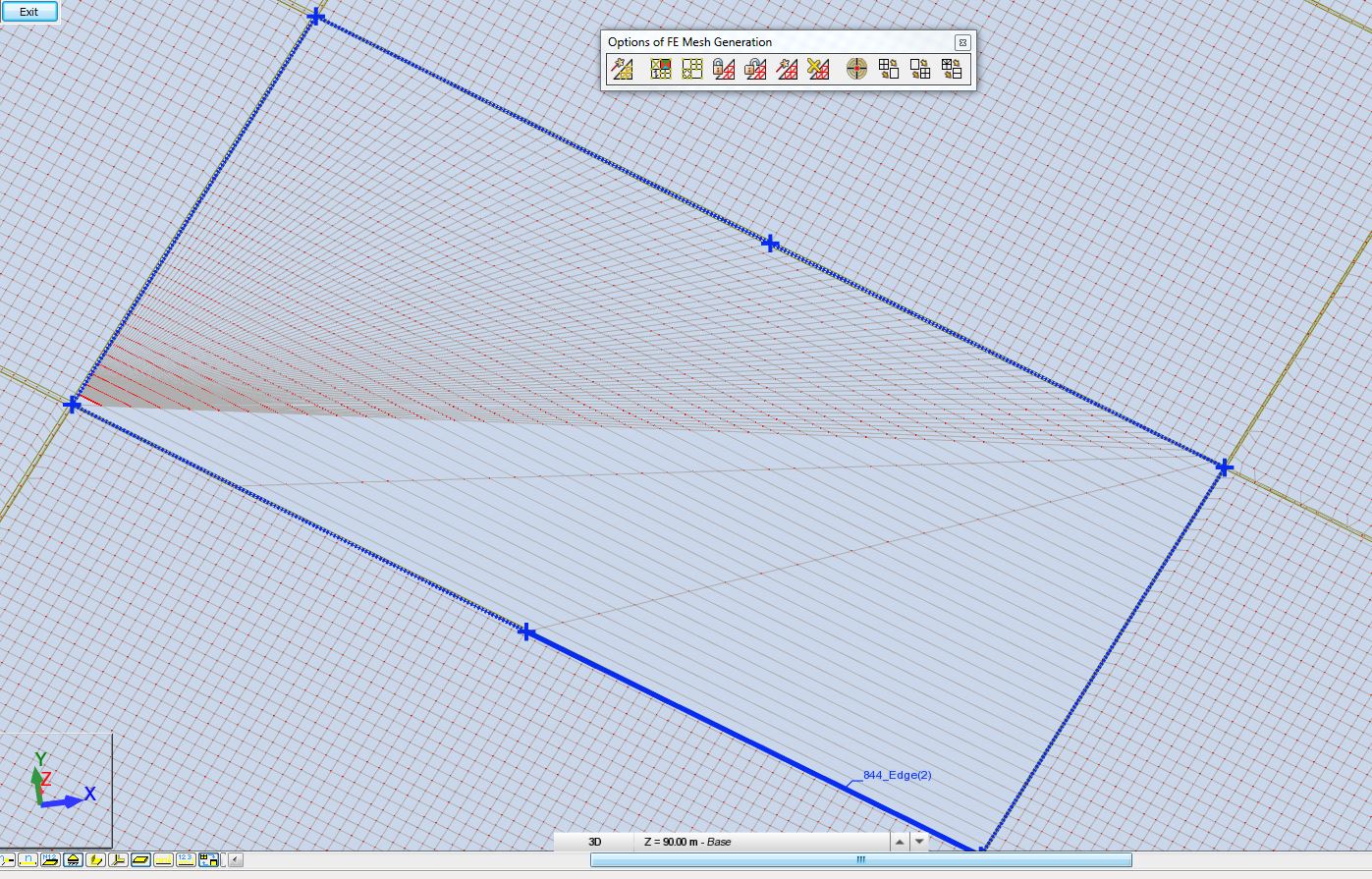Step the level up with the up arrow

(899, 842)
